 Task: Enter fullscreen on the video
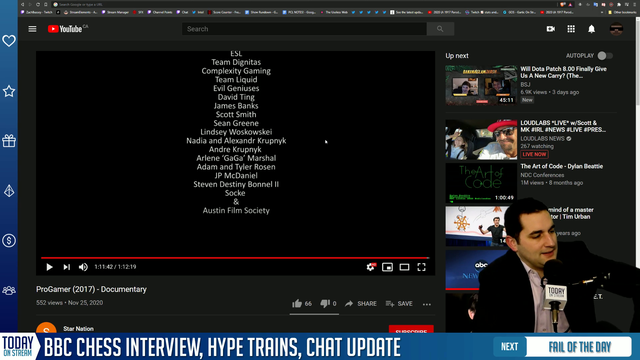pos(421,267)
